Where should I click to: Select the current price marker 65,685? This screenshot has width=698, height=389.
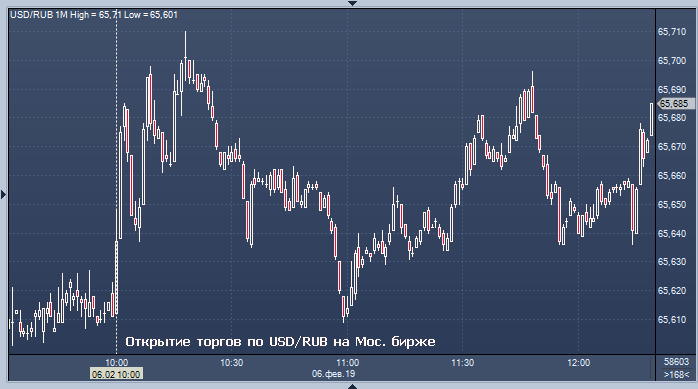674,104
